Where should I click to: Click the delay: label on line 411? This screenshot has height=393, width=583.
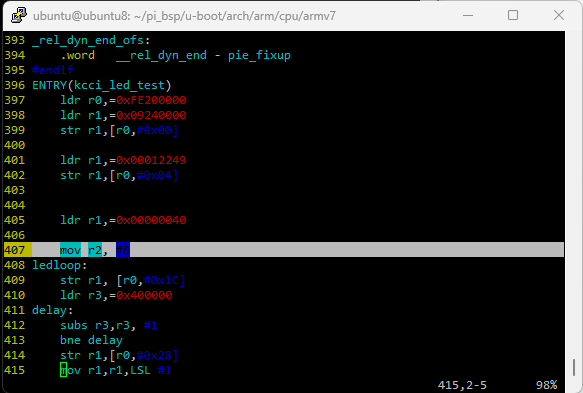52,310
